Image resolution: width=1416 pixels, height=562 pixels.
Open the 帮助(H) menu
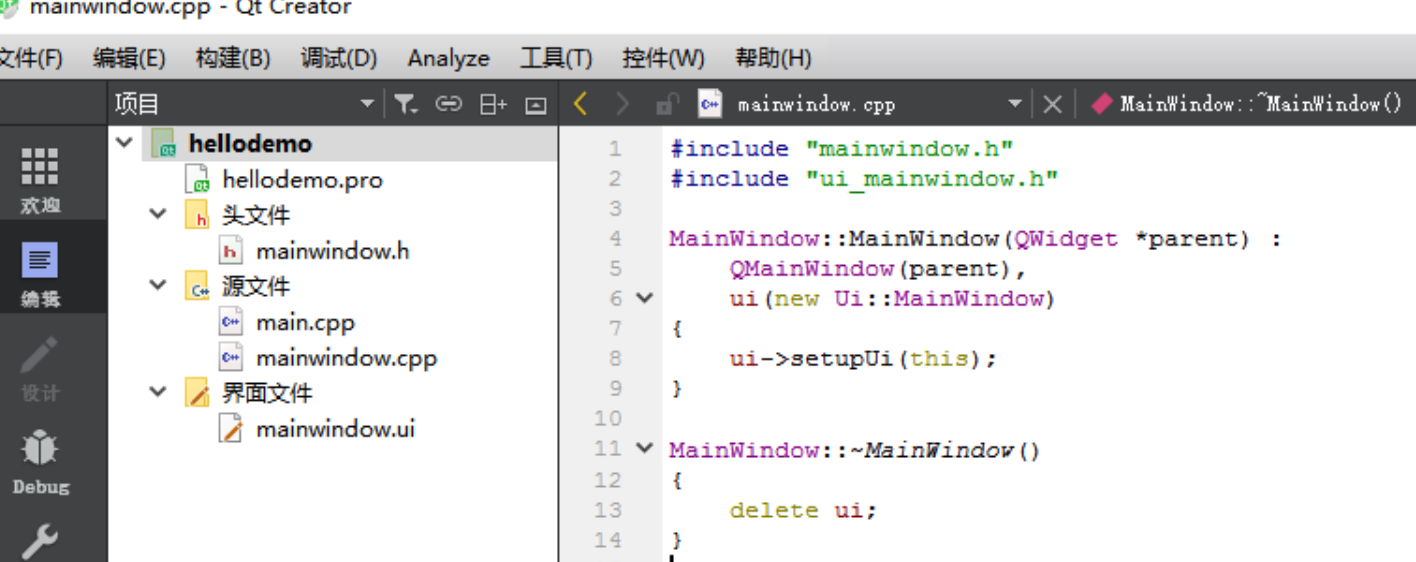[773, 58]
